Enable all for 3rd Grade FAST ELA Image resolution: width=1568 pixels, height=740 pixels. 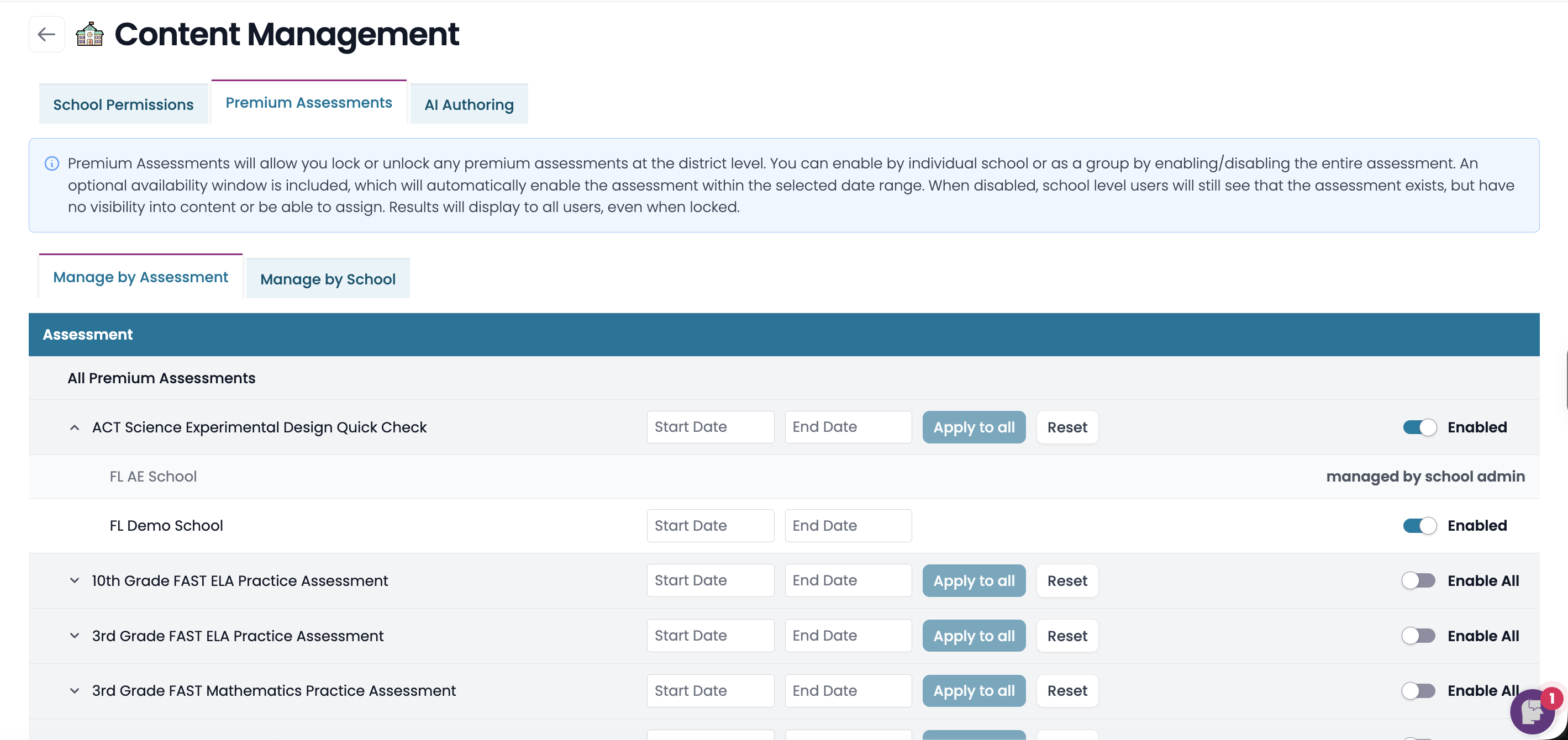click(x=1419, y=636)
